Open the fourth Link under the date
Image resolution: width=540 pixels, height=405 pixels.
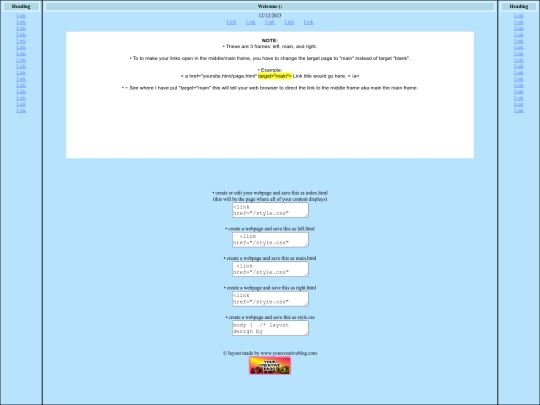(x=289, y=22)
